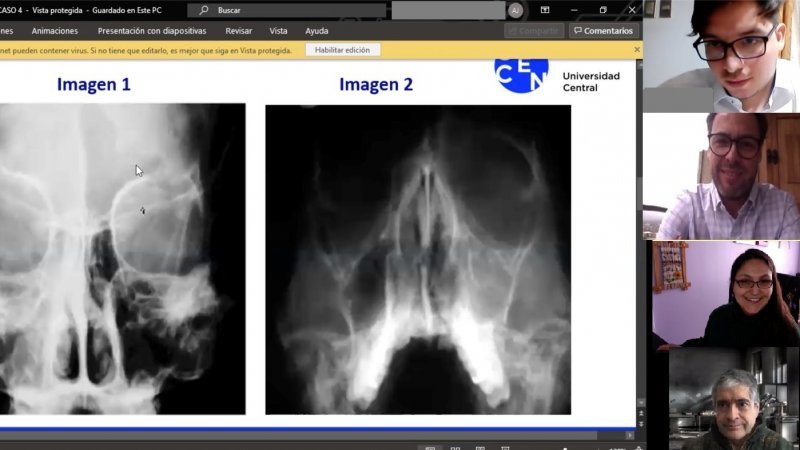Screen dimensions: 800x450
Task: Click the Compartir share button
Action: pos(534,31)
